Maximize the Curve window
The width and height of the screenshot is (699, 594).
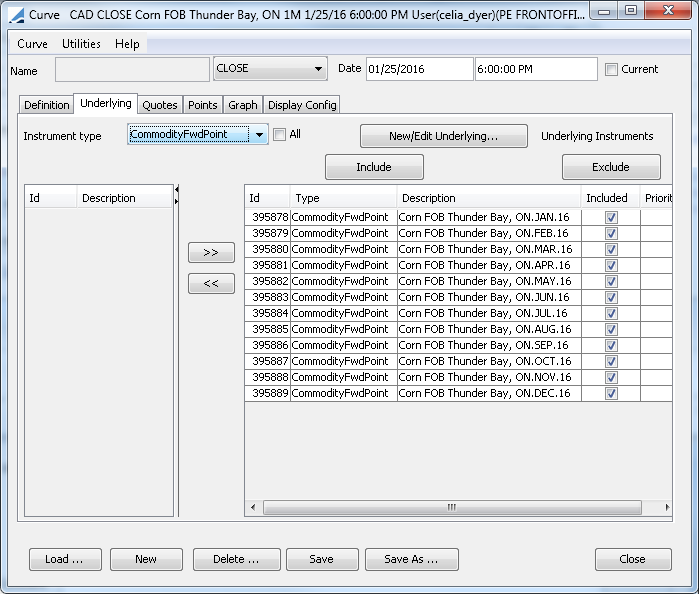(x=631, y=11)
